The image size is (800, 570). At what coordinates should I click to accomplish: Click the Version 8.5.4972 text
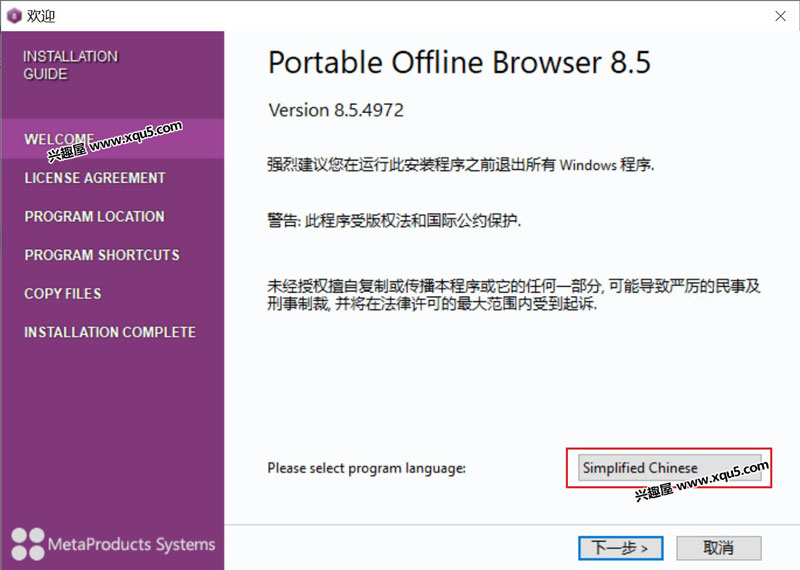point(336,110)
